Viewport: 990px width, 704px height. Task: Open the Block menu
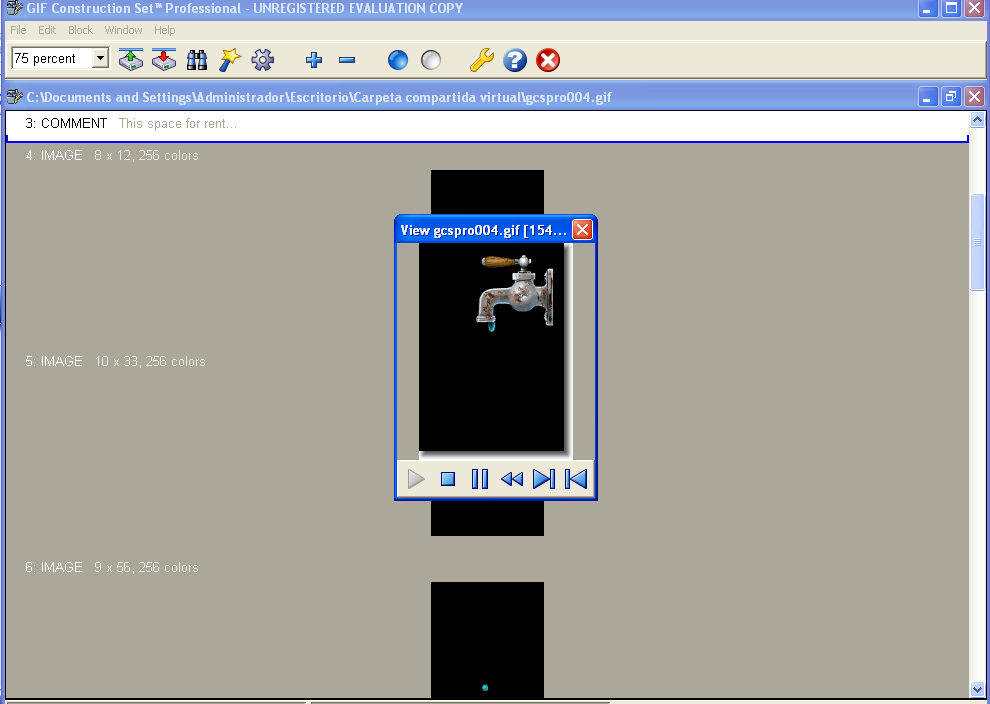point(80,30)
